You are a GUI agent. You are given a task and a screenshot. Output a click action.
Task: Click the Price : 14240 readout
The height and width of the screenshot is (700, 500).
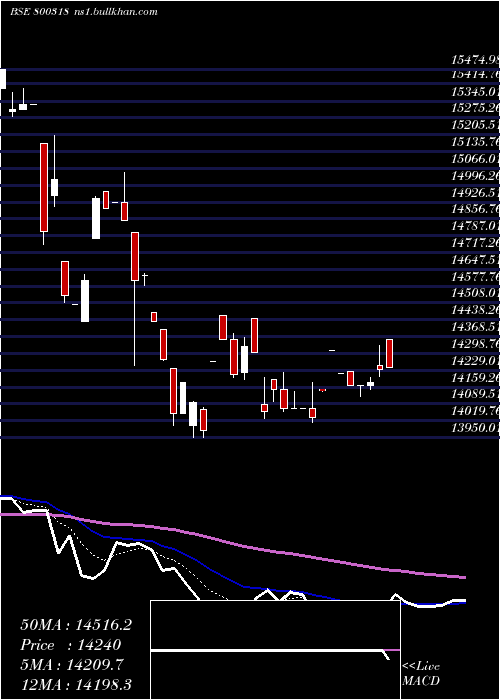click(x=71, y=645)
